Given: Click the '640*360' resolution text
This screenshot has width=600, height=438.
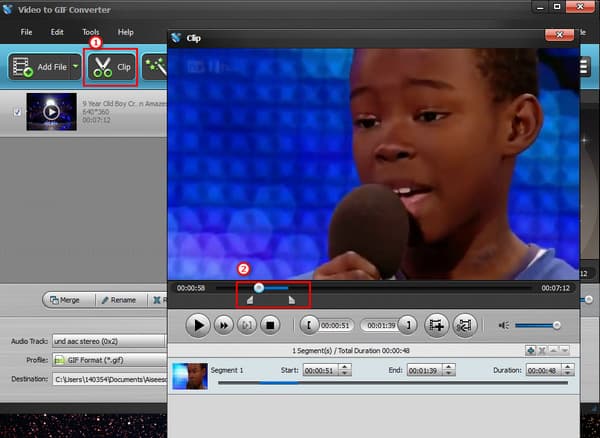Looking at the screenshot, I should pyautogui.click(x=96, y=112).
